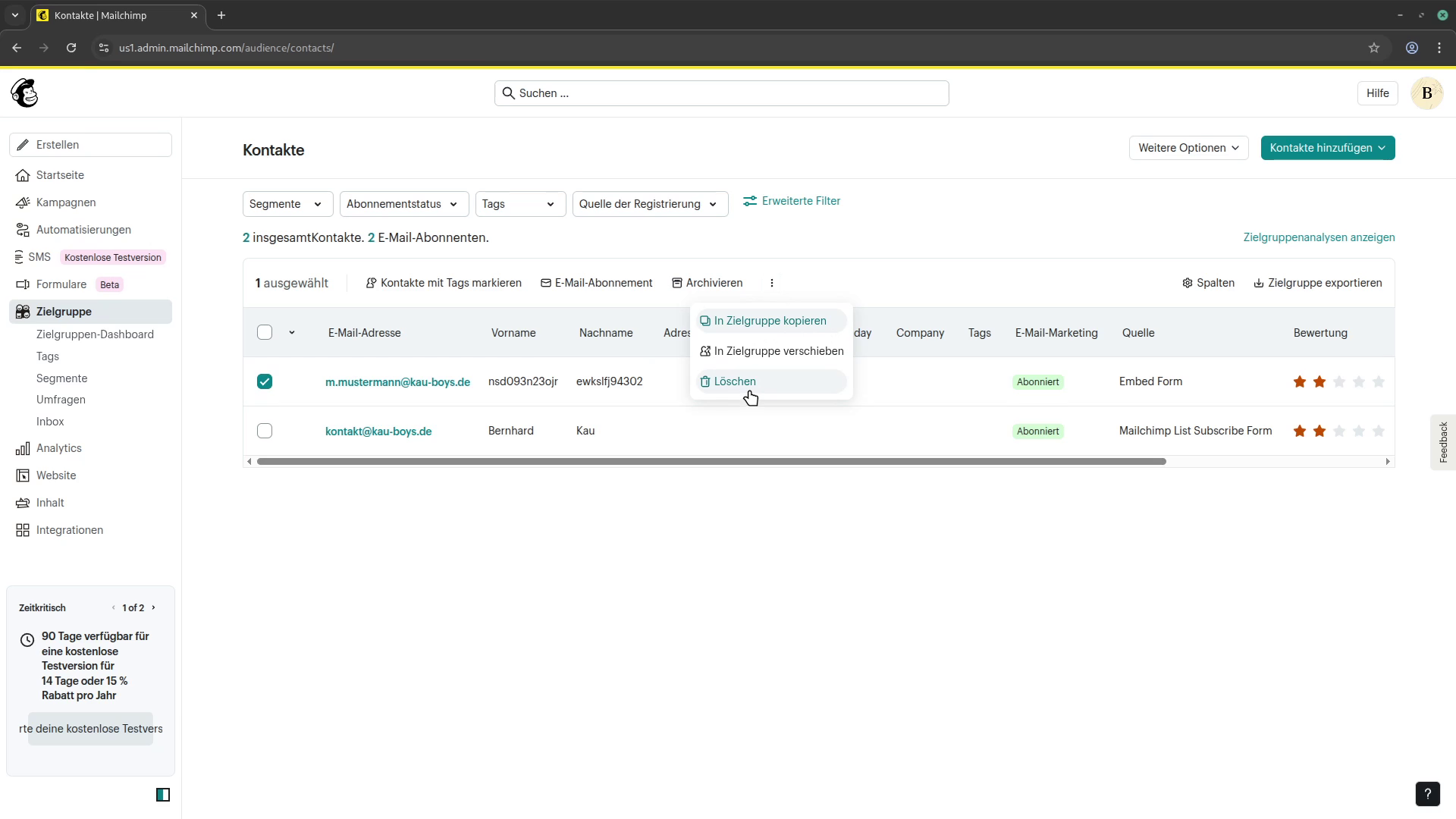Open Tags sub-item in sidebar

coord(48,356)
